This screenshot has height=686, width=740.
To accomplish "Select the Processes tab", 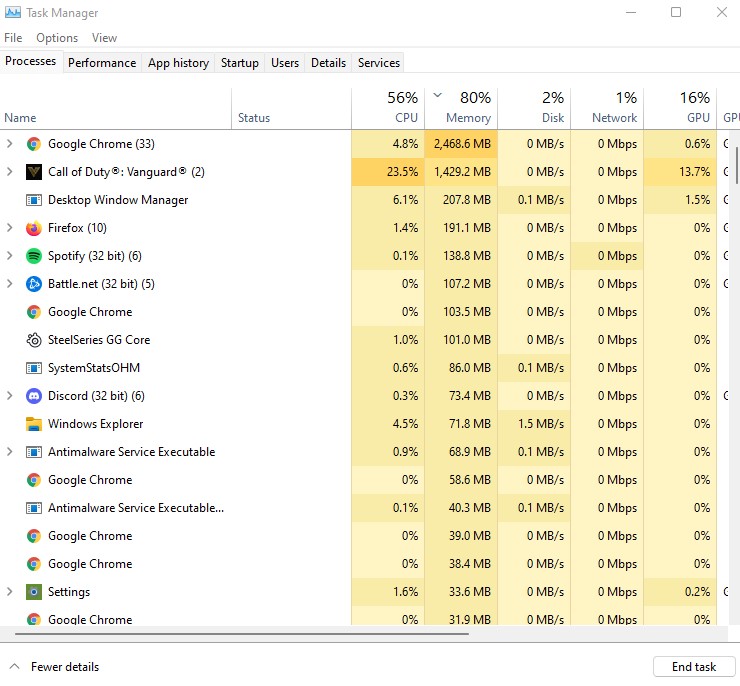I will coord(31,61).
